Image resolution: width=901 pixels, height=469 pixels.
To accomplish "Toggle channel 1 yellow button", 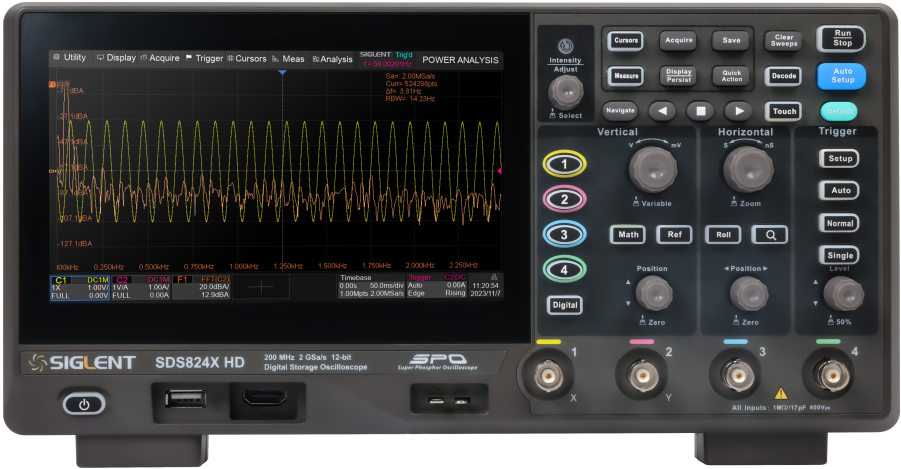I will 564,164.
